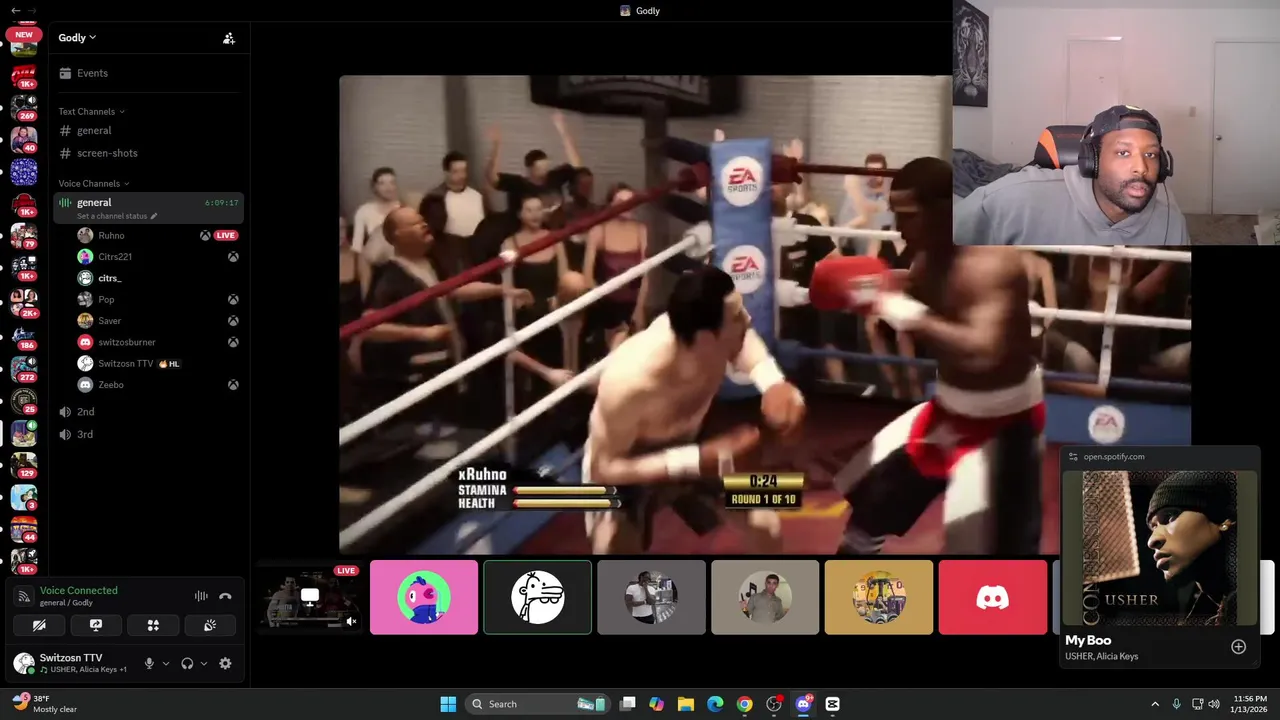Viewport: 1280px width, 720px height.
Task: Expand headphone output options chevron
Action: click(x=204, y=663)
